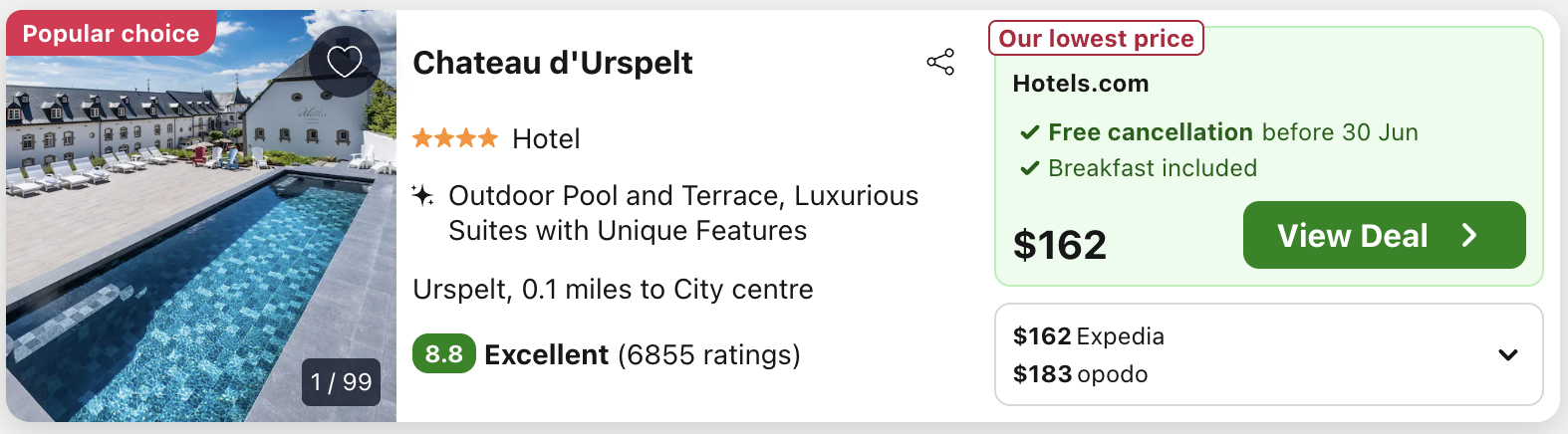Share Chateau d'Urspelt listing
The height and width of the screenshot is (434, 1568).
(x=940, y=62)
